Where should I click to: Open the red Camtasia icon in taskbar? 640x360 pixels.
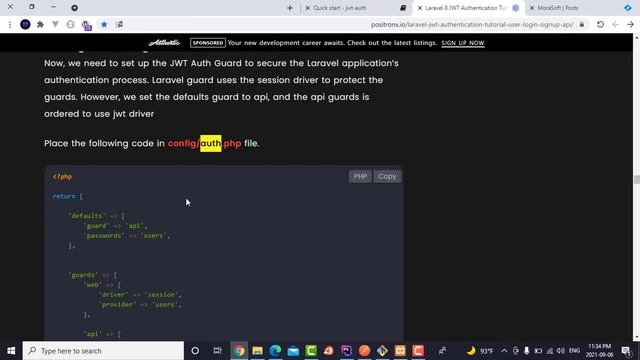[418, 351]
